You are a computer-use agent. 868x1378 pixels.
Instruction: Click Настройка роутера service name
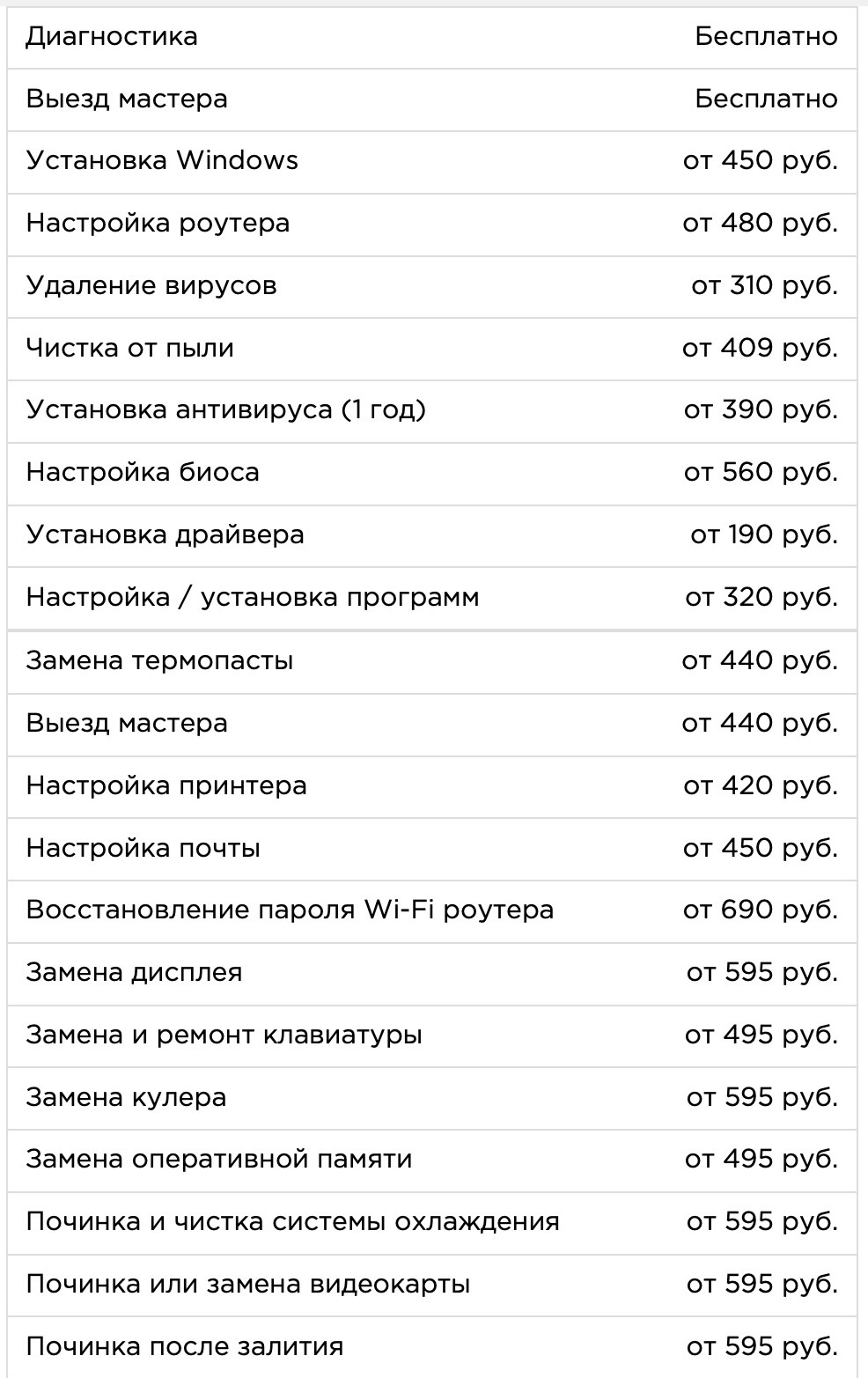coord(158,224)
